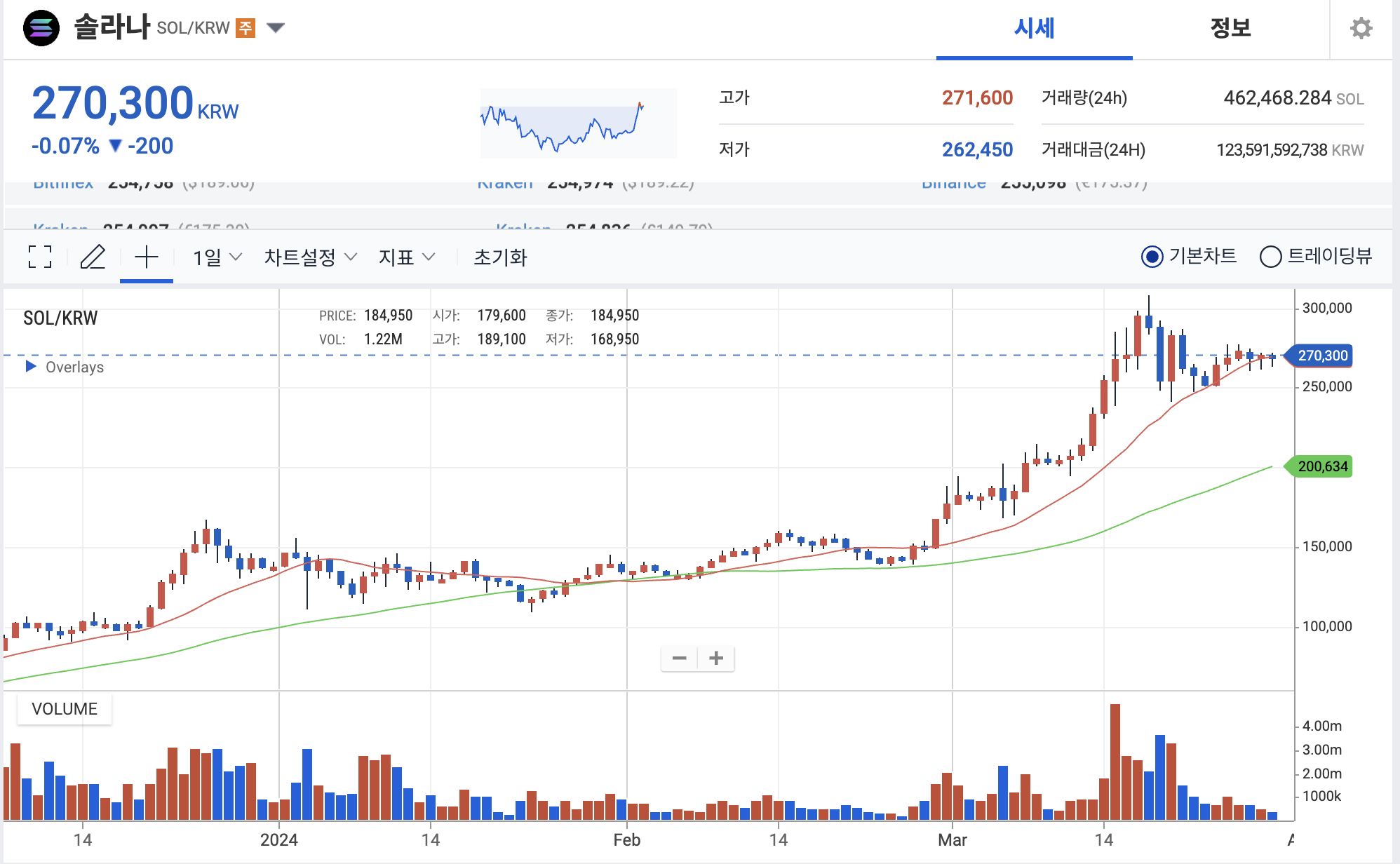Click the green 200,634 price label
The width and height of the screenshot is (1400, 864).
point(1321,466)
